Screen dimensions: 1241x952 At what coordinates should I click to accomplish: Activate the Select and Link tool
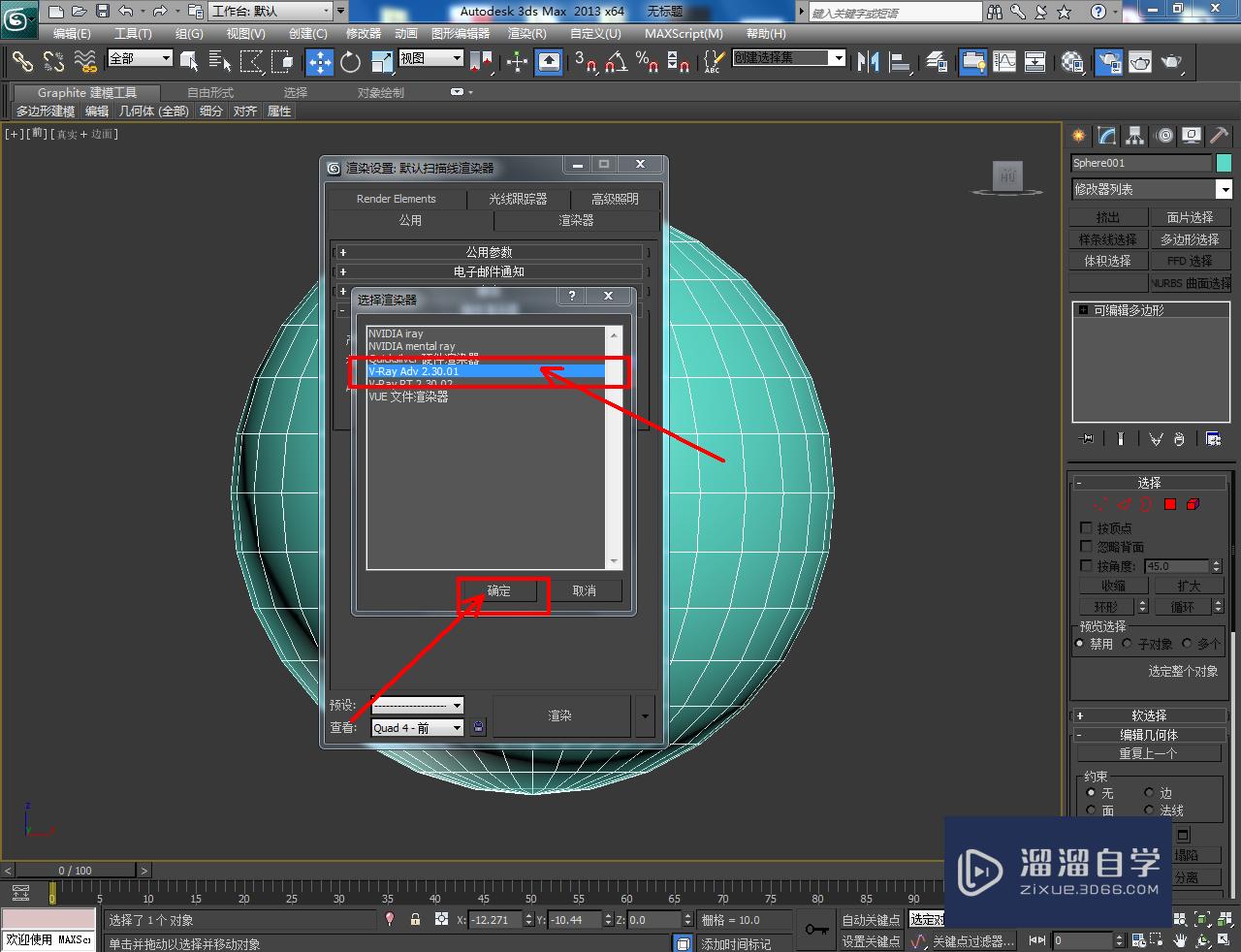[x=22, y=62]
